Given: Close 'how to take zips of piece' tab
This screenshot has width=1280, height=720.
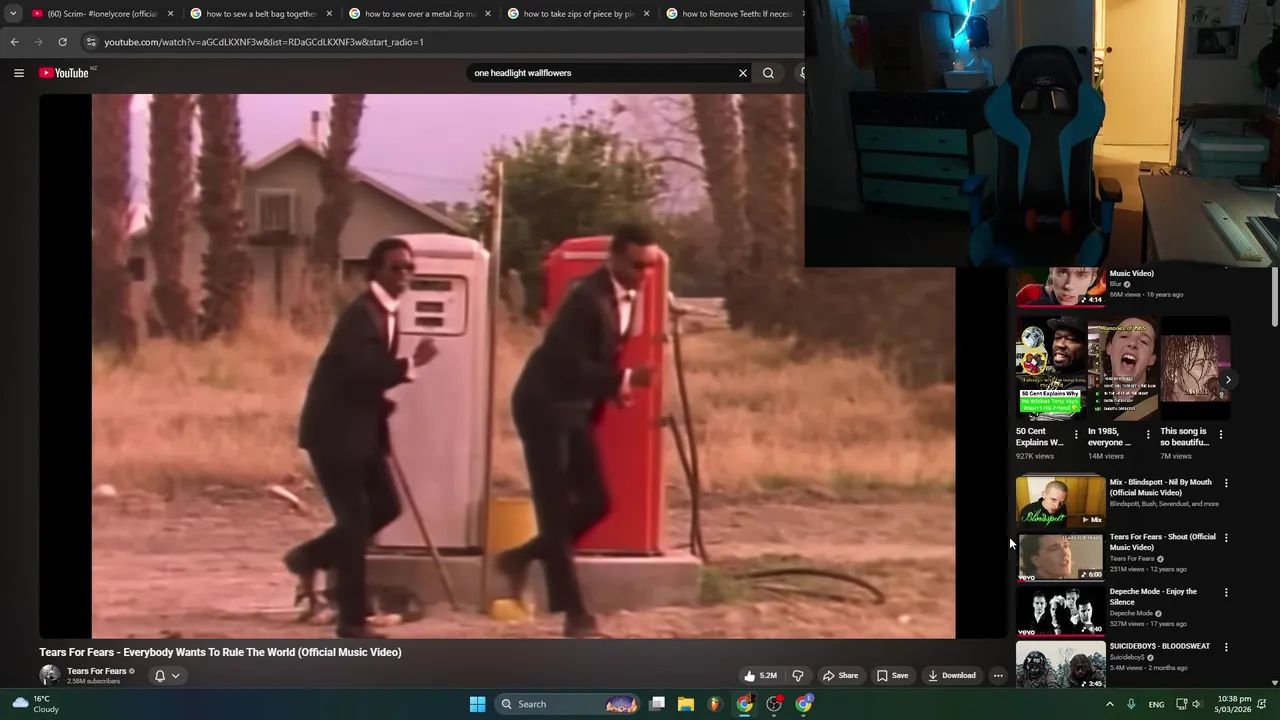Looking at the screenshot, I should (x=646, y=14).
